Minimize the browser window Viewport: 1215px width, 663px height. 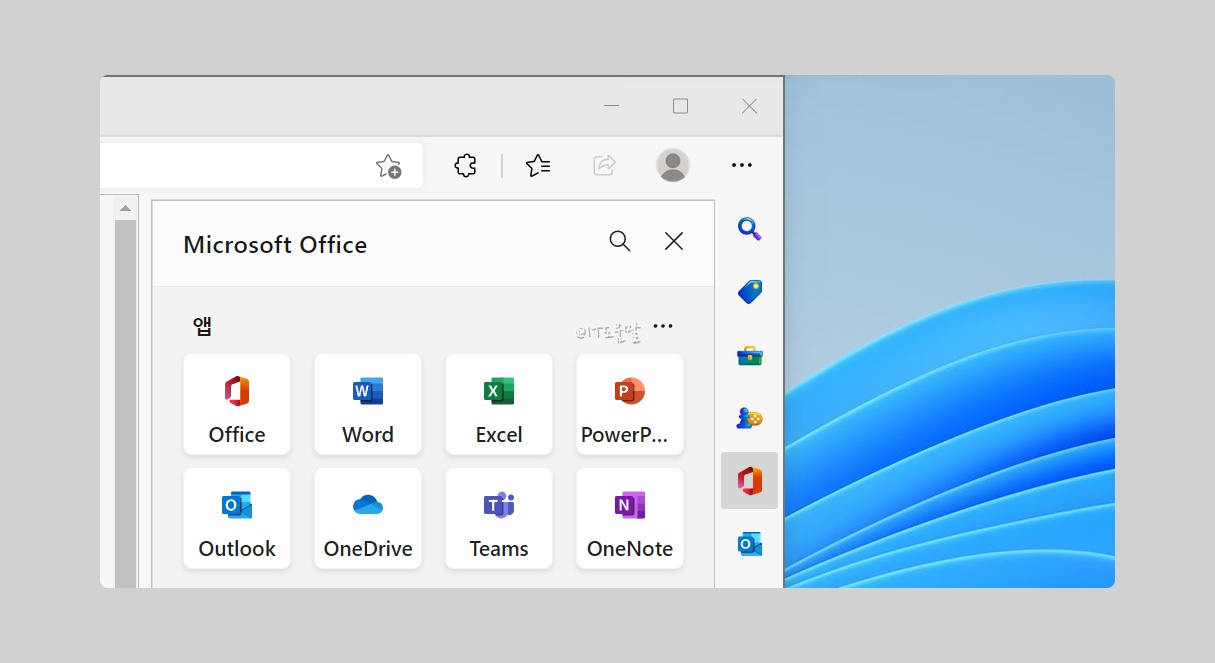(x=612, y=106)
